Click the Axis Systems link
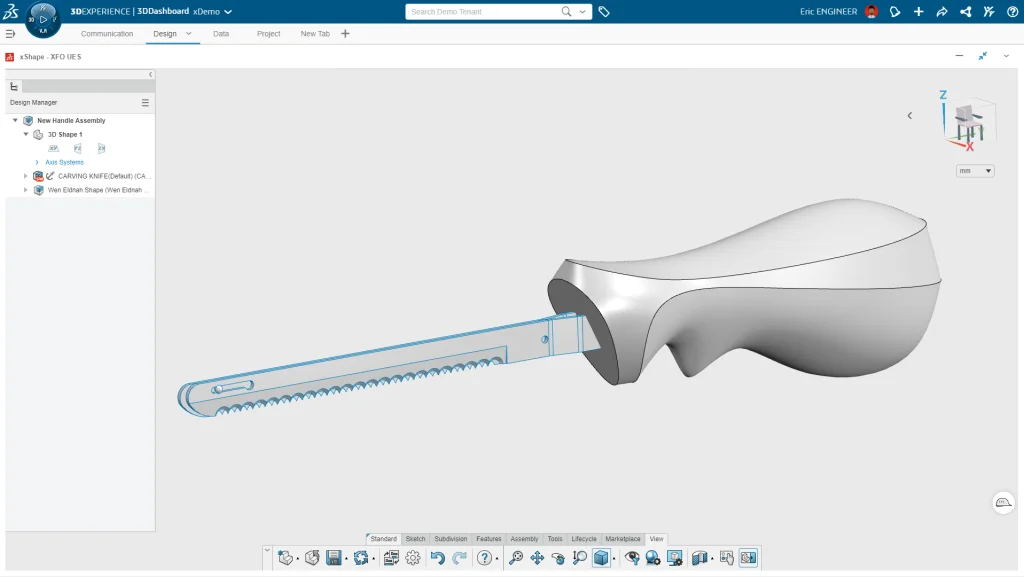The width and height of the screenshot is (1024, 577). coord(64,162)
